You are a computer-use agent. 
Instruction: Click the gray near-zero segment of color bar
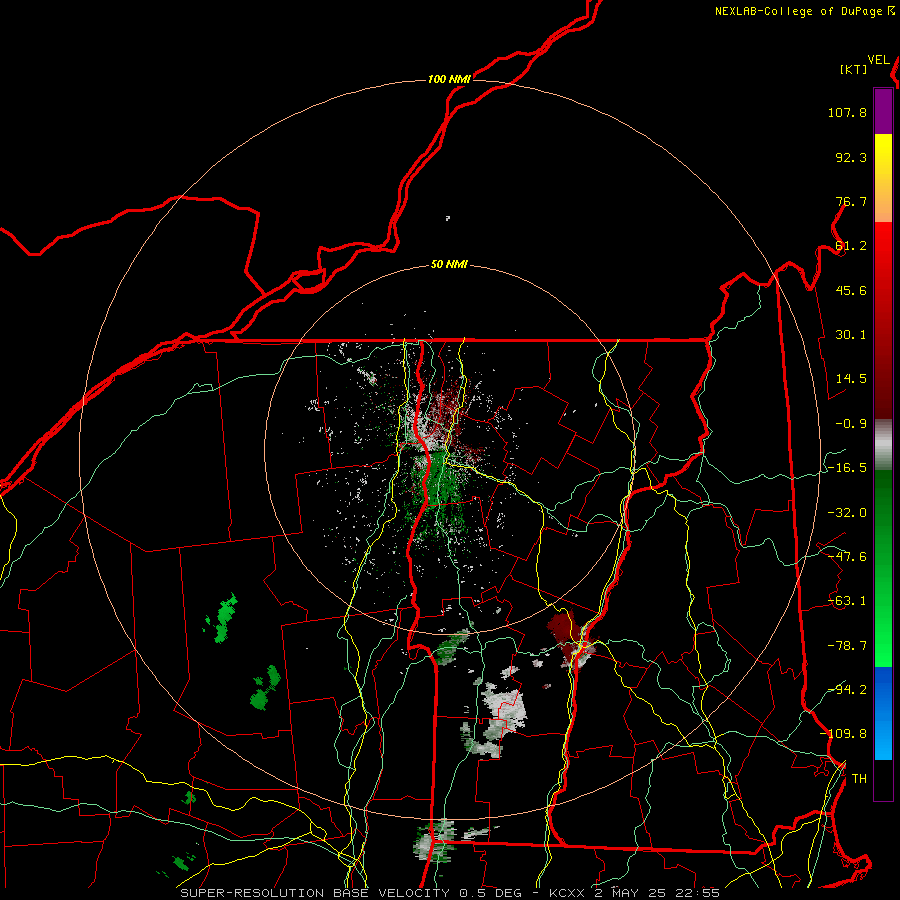883,445
